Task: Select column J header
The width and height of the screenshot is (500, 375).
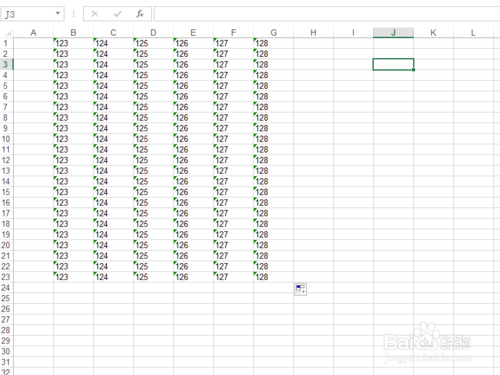Action: [393, 33]
